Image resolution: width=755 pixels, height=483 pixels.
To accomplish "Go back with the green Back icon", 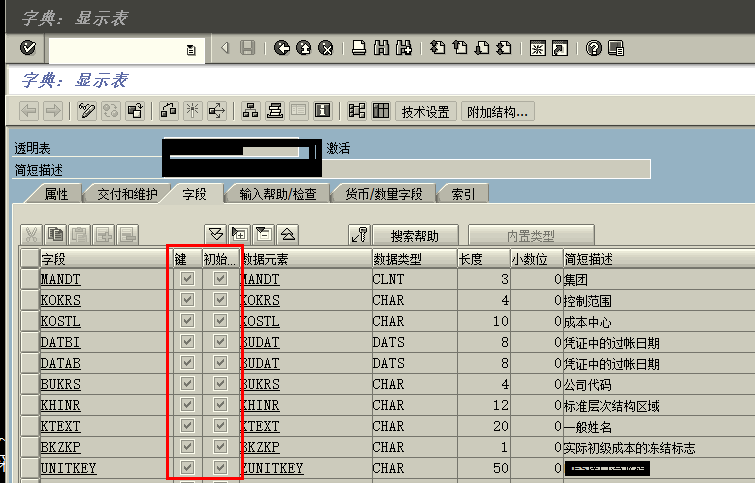I will click(282, 48).
